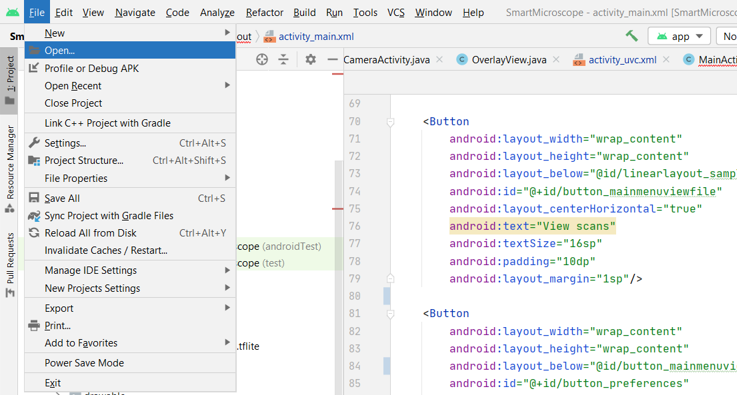
Task: Click activity_main.xml breadcrumb
Action: 309,36
